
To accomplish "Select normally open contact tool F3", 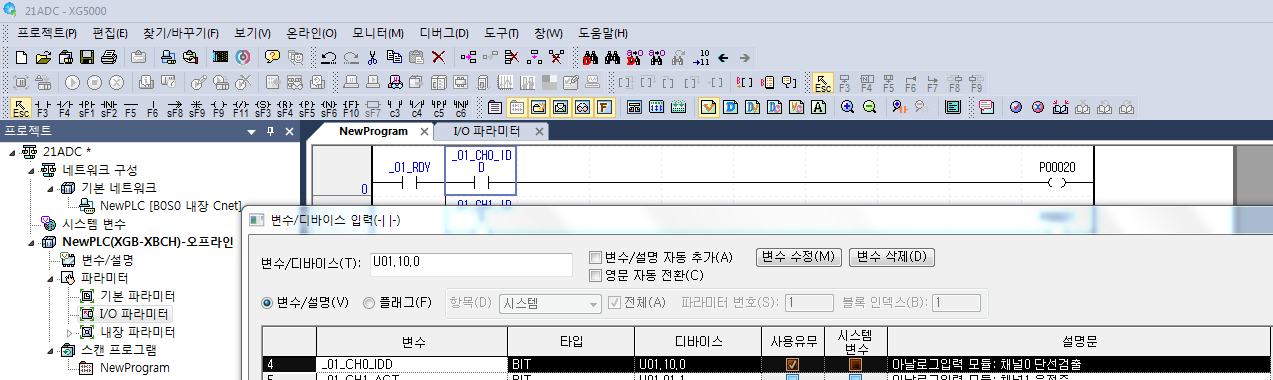I will point(43,107).
